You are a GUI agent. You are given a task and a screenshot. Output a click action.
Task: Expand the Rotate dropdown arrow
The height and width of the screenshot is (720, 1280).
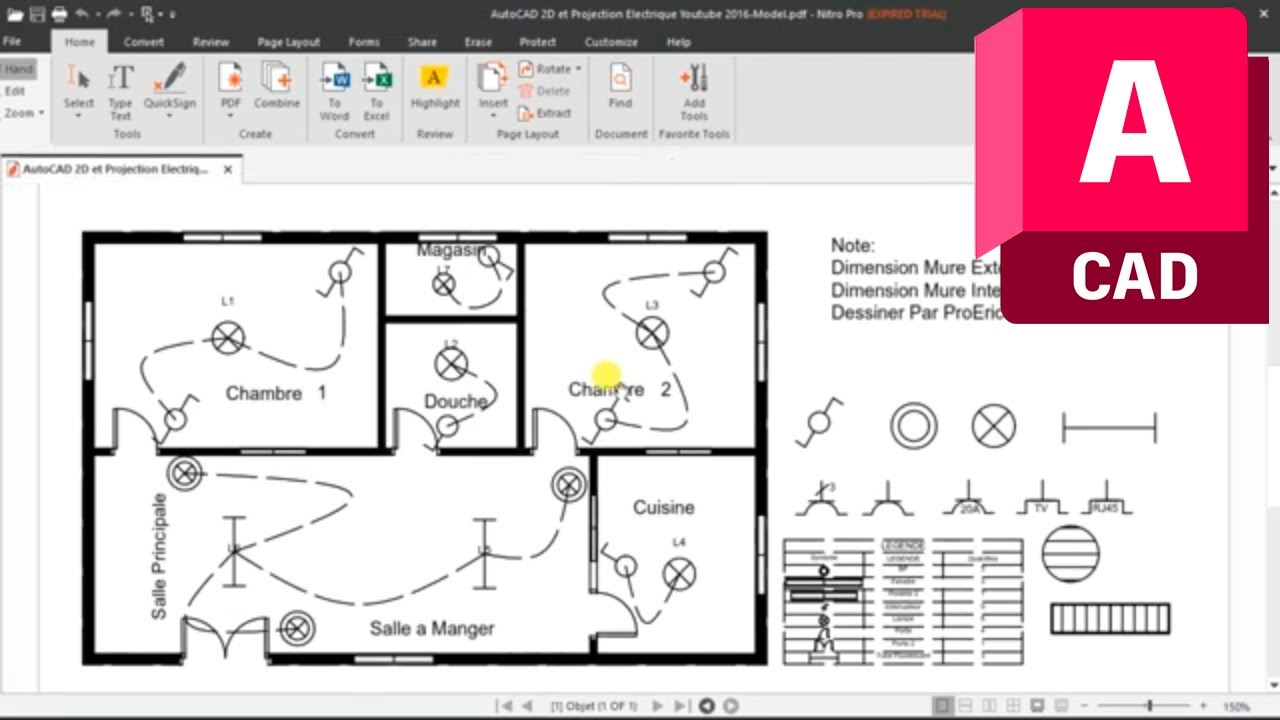(x=578, y=69)
